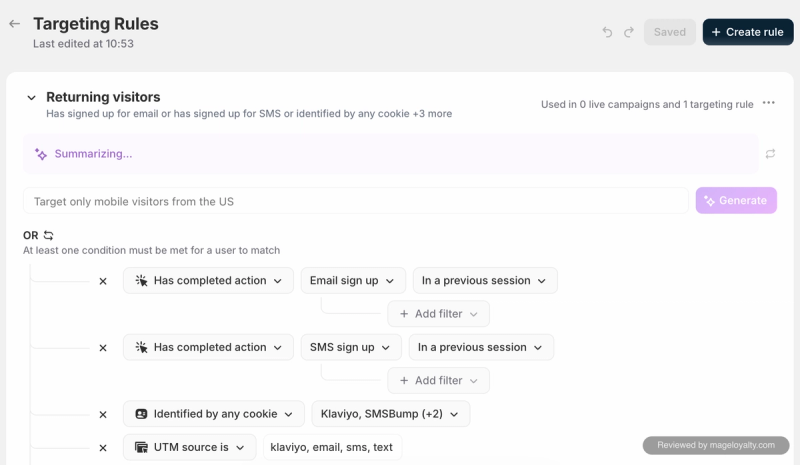Collapse the Returning visitors rule
Image resolution: width=800 pixels, height=465 pixels.
[32, 97]
